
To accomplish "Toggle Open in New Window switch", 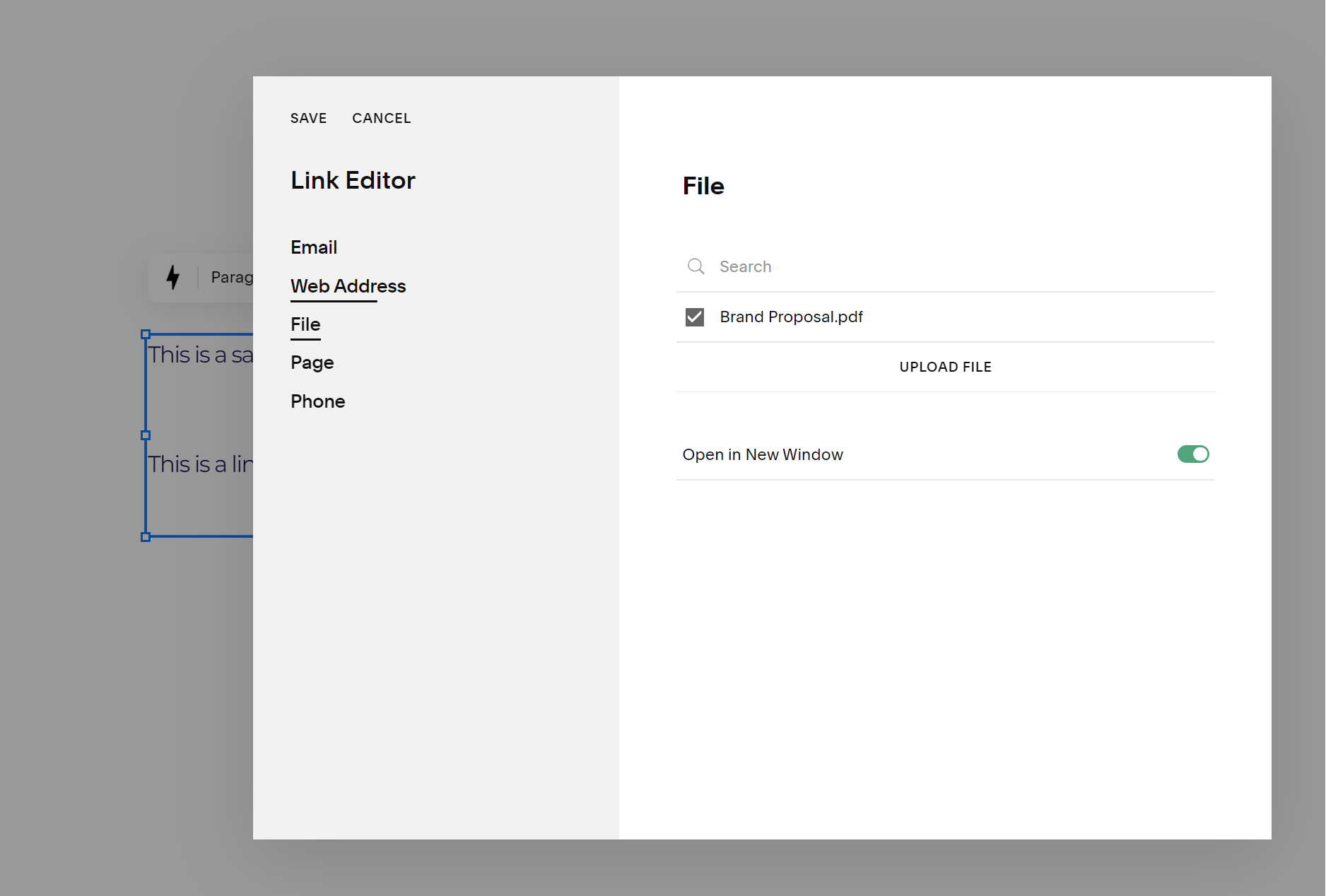I will click(1193, 454).
